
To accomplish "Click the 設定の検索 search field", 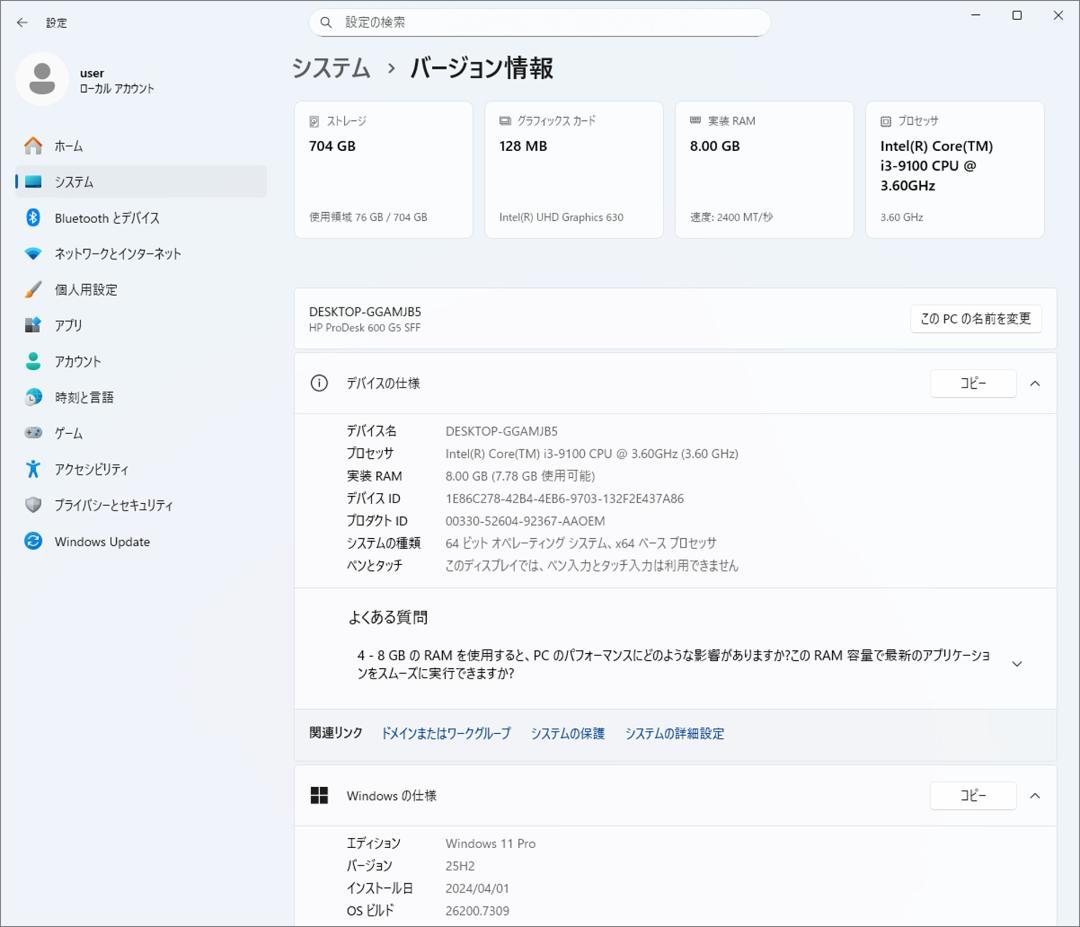I will click(x=539, y=22).
